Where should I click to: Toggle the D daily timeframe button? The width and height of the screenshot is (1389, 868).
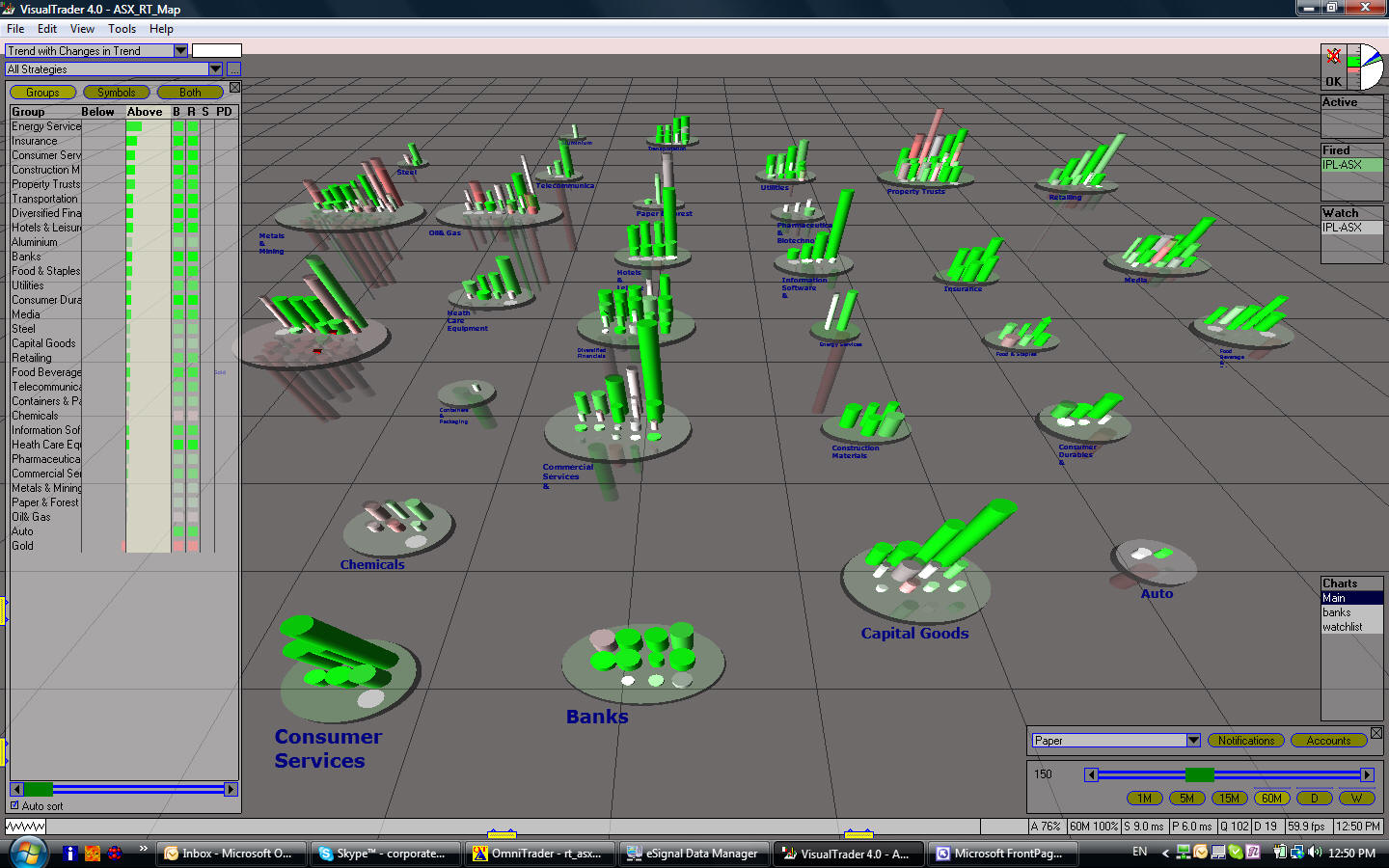click(x=1314, y=799)
